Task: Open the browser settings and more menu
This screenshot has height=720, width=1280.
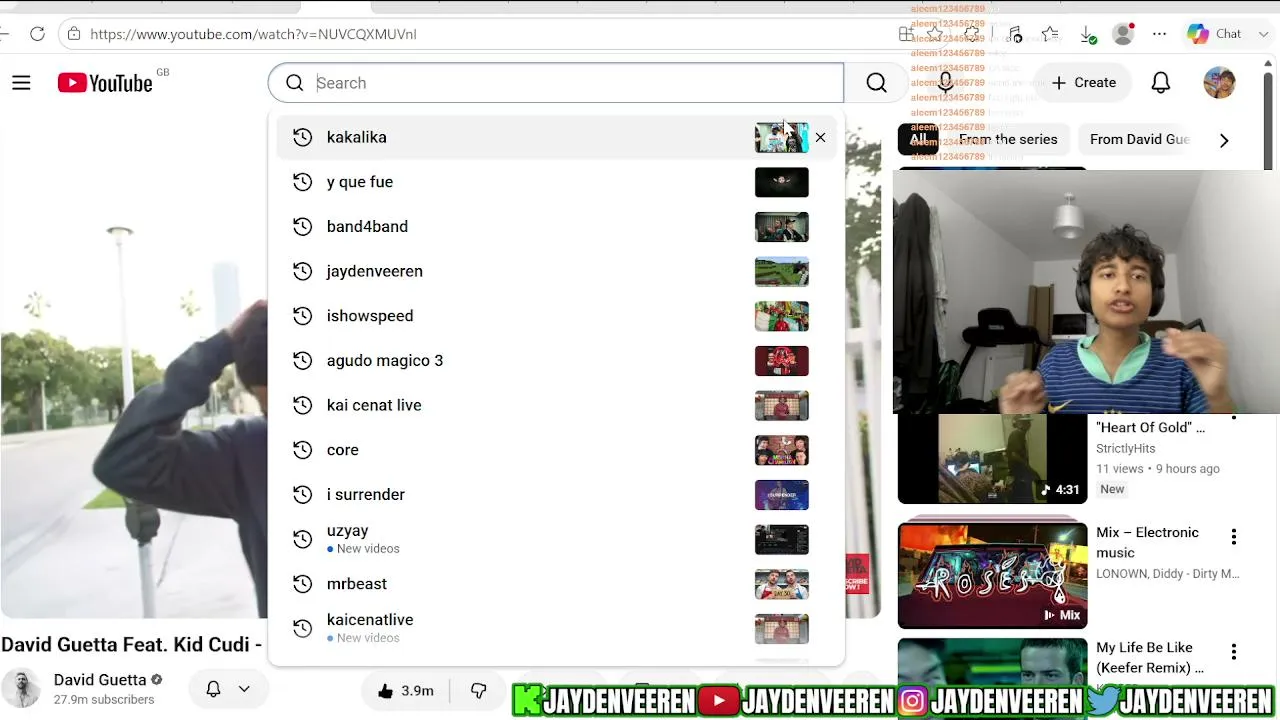Action: (1159, 34)
